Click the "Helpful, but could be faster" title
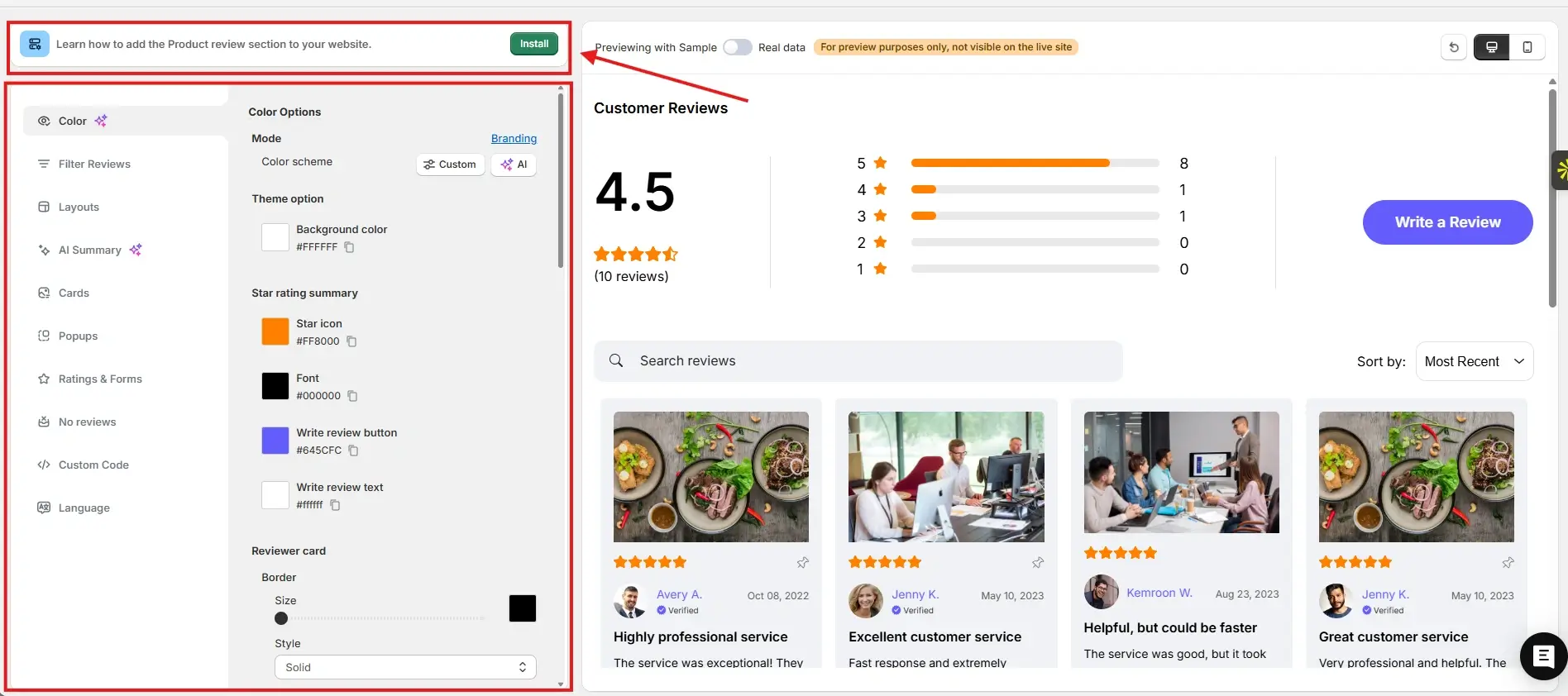The width and height of the screenshot is (1568, 696). pyautogui.click(x=1170, y=627)
